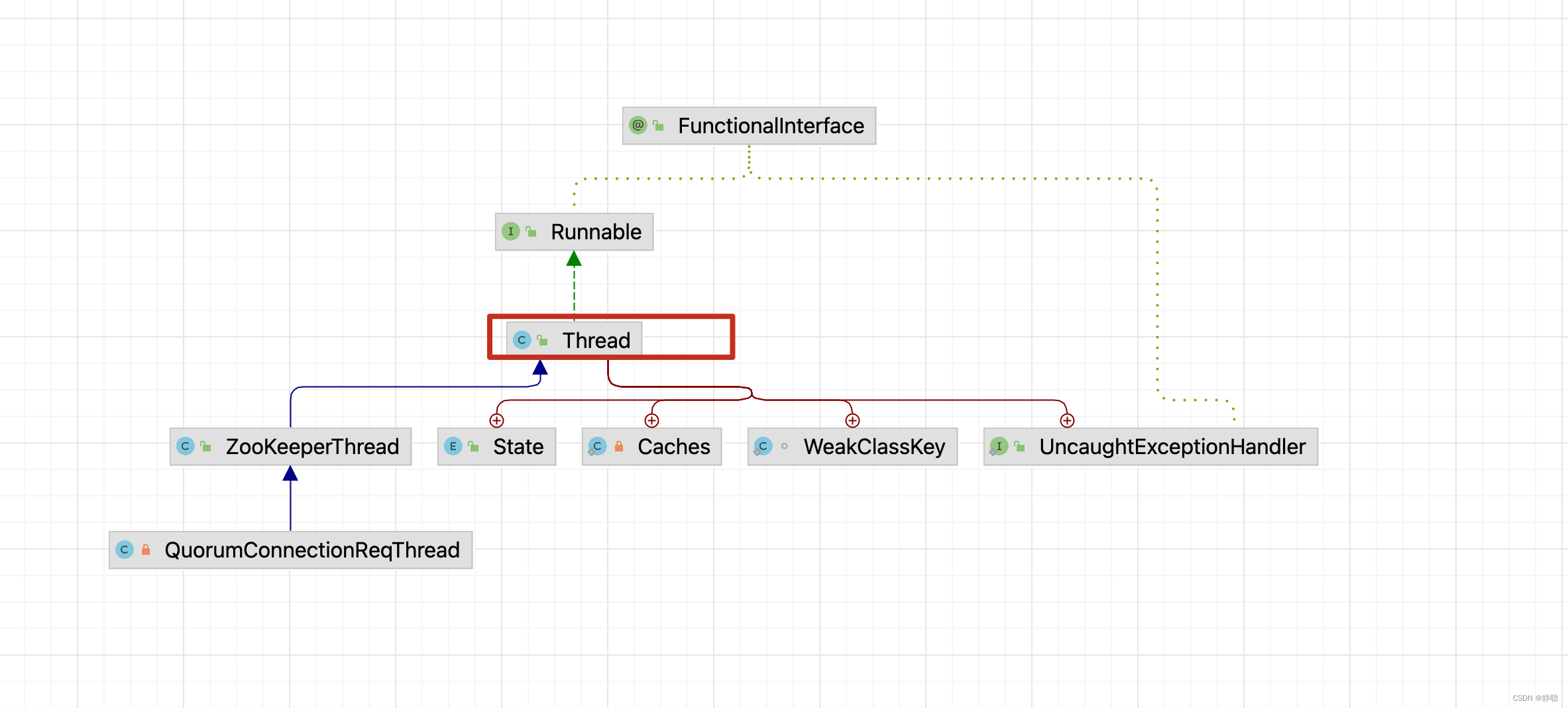Select the Caches class node
1568x708 pixels.
651,447
